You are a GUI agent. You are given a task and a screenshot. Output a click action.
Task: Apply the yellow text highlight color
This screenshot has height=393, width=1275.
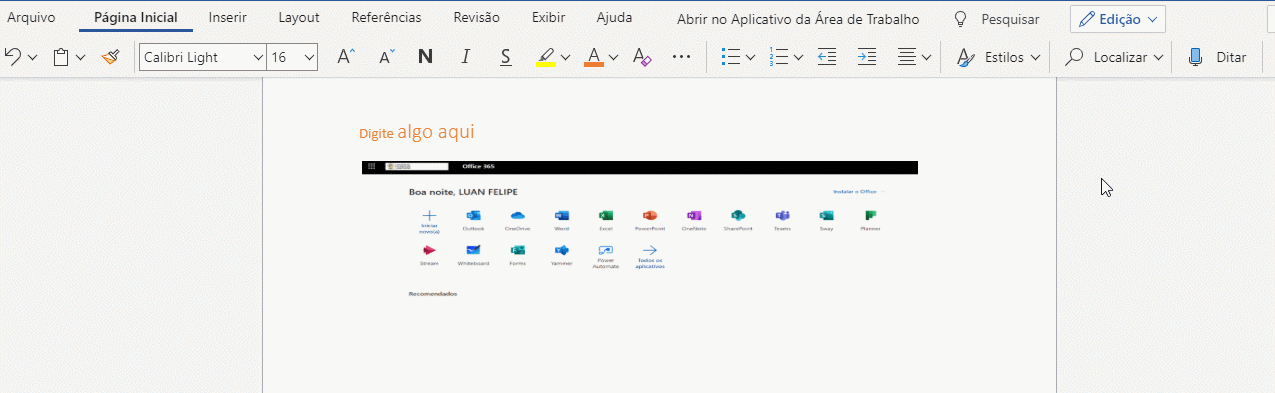545,57
